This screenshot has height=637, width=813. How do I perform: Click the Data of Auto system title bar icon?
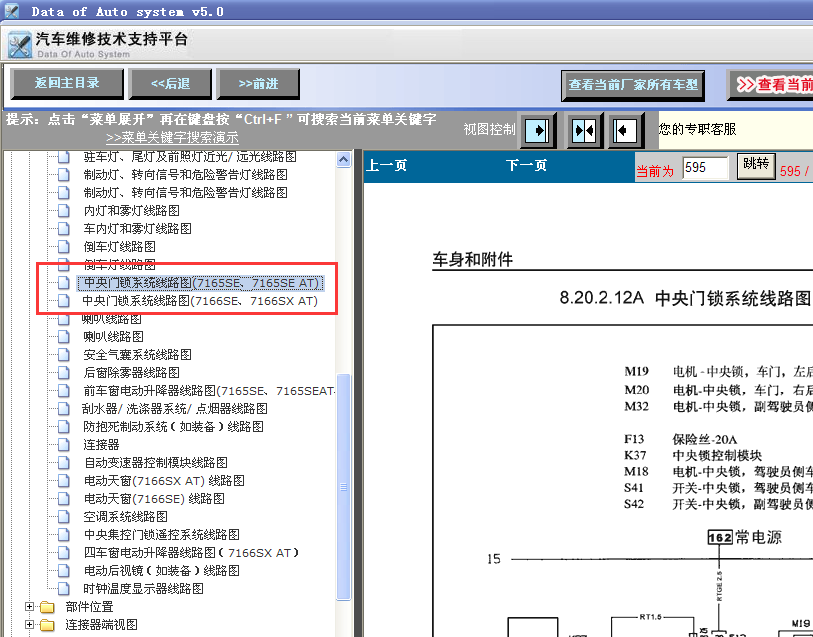(11, 11)
